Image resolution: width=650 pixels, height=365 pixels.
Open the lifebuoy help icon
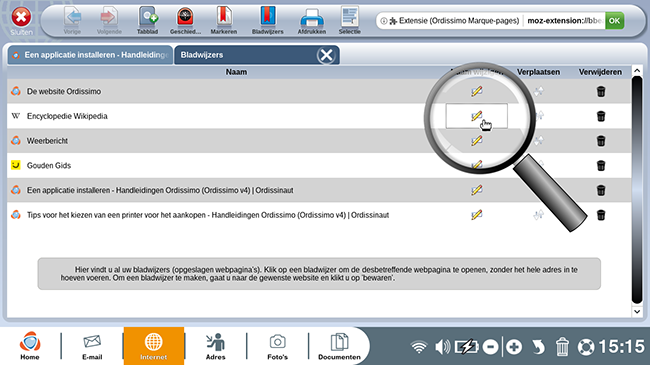click(x=586, y=347)
